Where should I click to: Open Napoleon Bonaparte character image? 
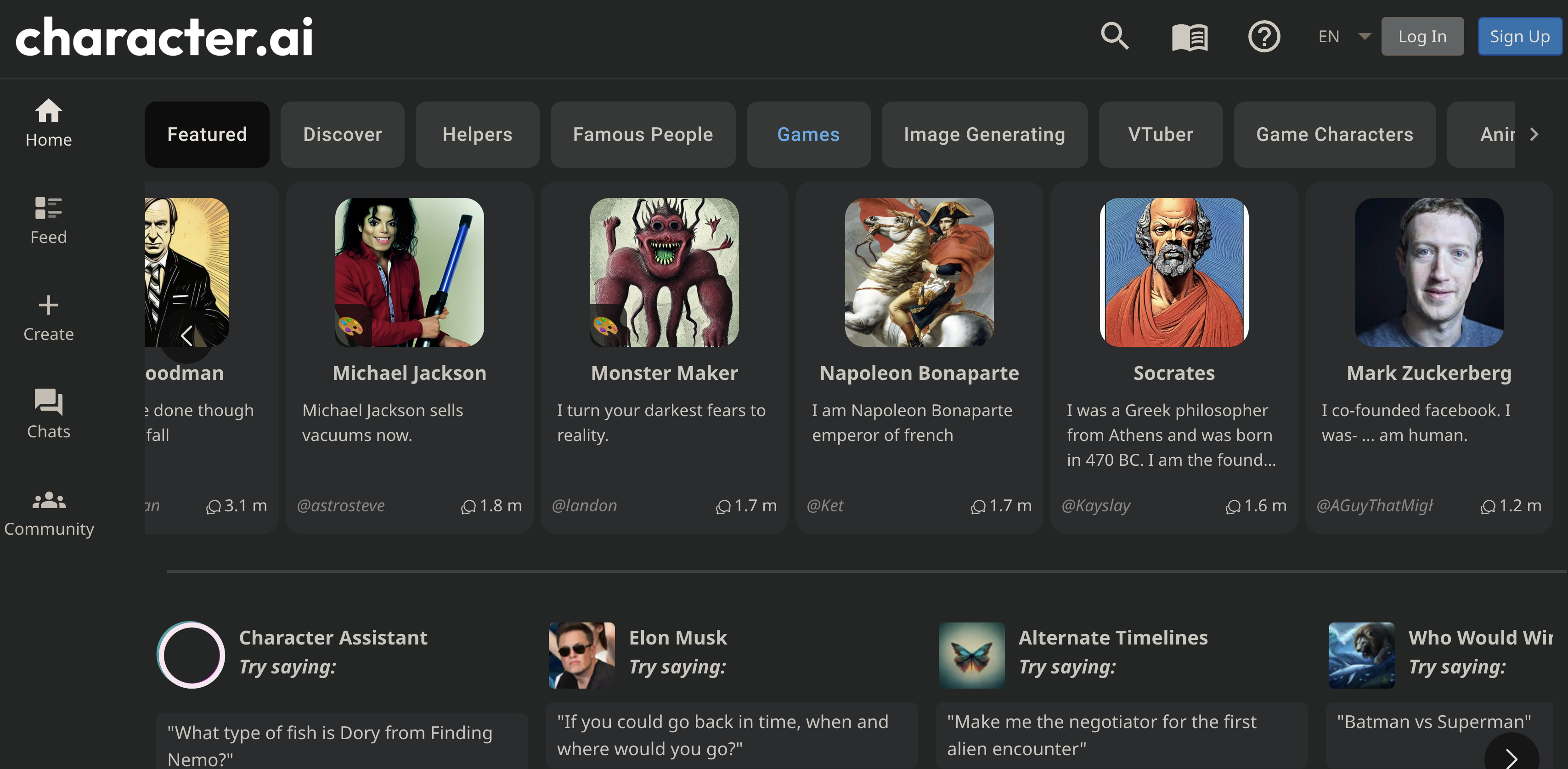click(919, 272)
